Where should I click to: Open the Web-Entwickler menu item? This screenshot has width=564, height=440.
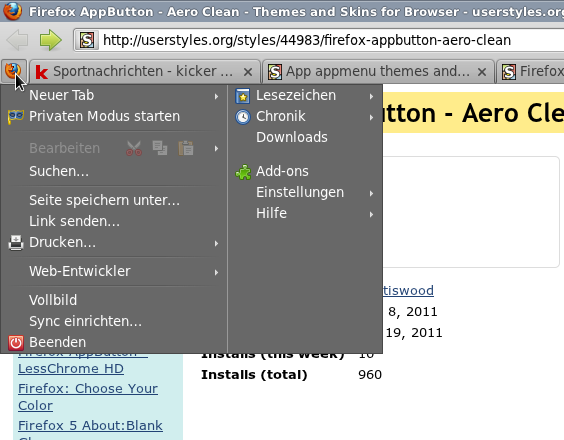tap(114, 271)
